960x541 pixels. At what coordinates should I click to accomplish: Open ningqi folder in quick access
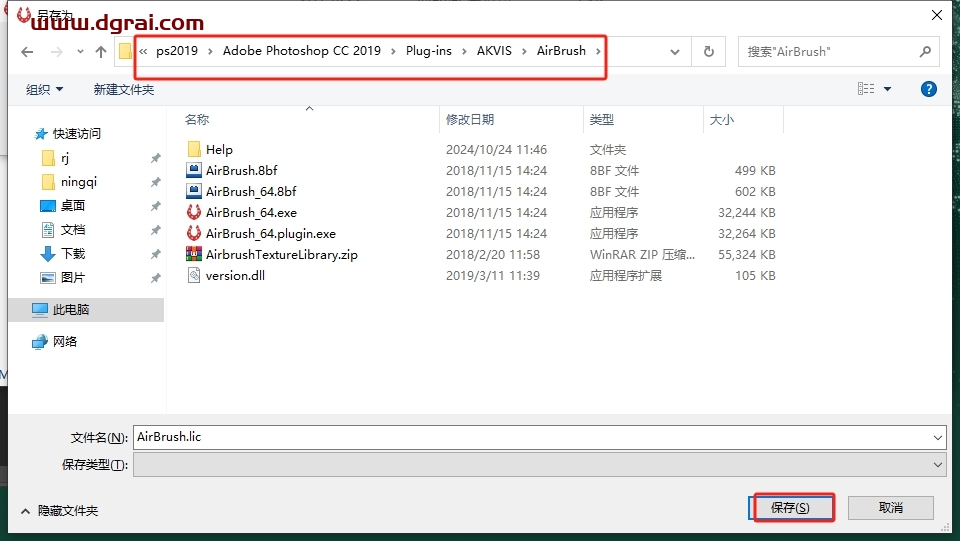78,182
